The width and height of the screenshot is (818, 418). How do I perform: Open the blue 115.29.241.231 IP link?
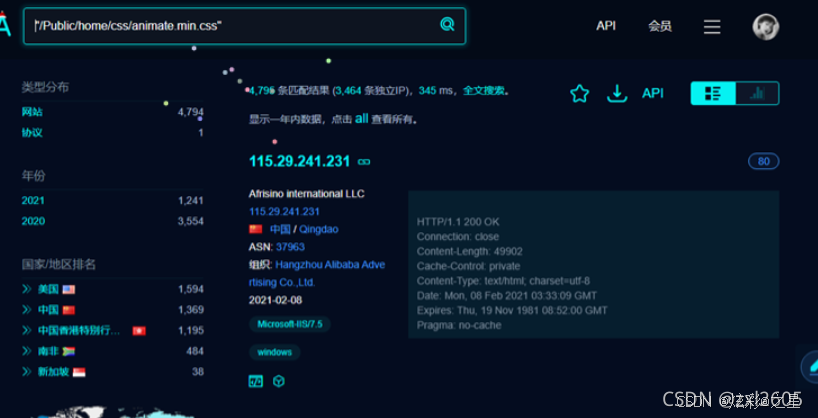point(284,212)
